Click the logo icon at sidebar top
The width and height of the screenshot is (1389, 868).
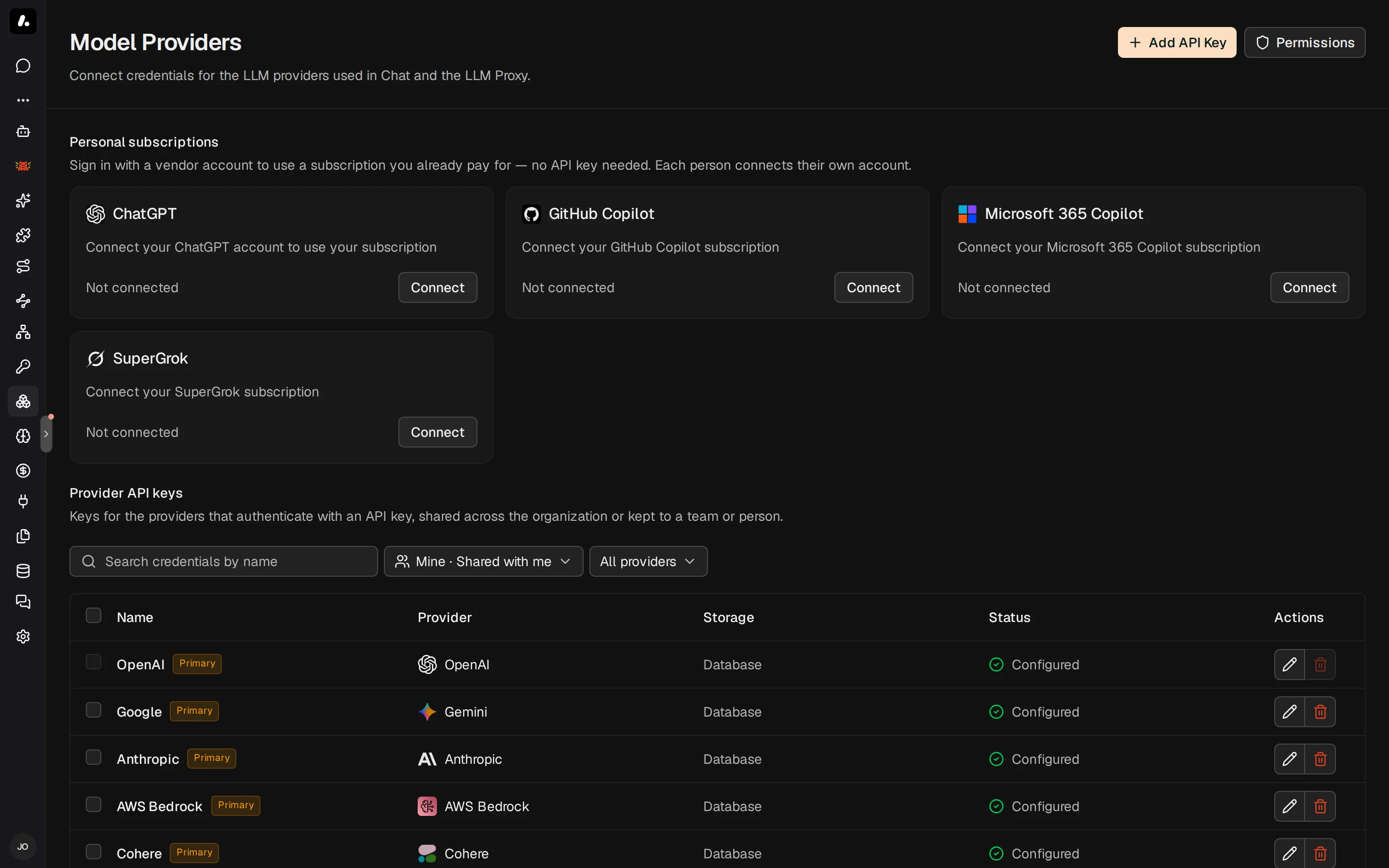pyautogui.click(x=23, y=21)
